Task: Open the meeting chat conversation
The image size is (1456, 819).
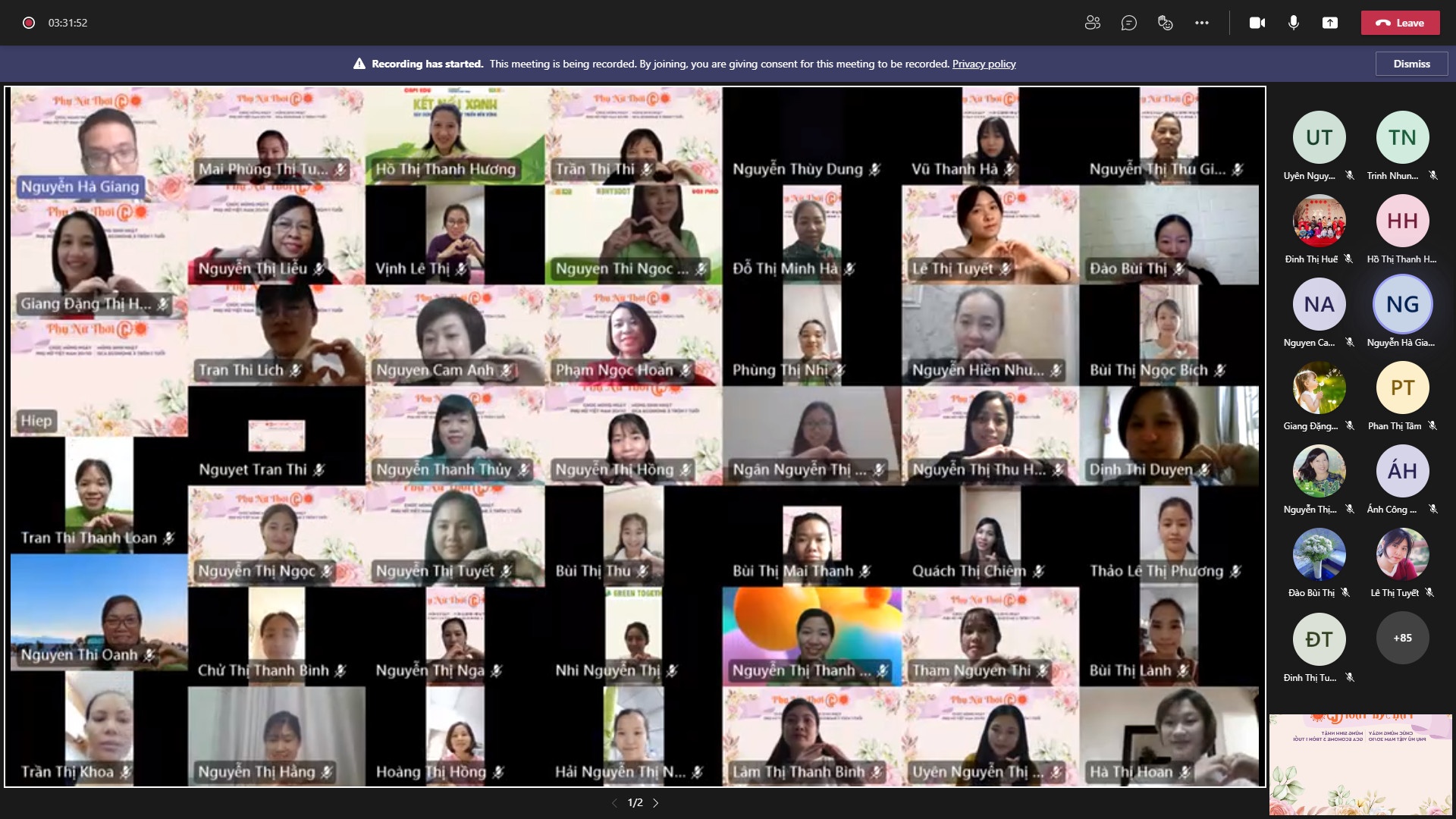Action: coord(1128,23)
